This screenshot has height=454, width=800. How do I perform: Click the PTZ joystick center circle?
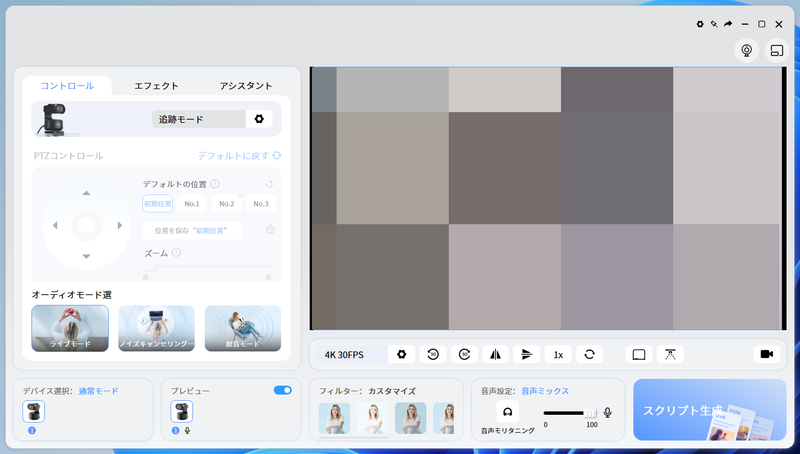[x=86, y=225]
